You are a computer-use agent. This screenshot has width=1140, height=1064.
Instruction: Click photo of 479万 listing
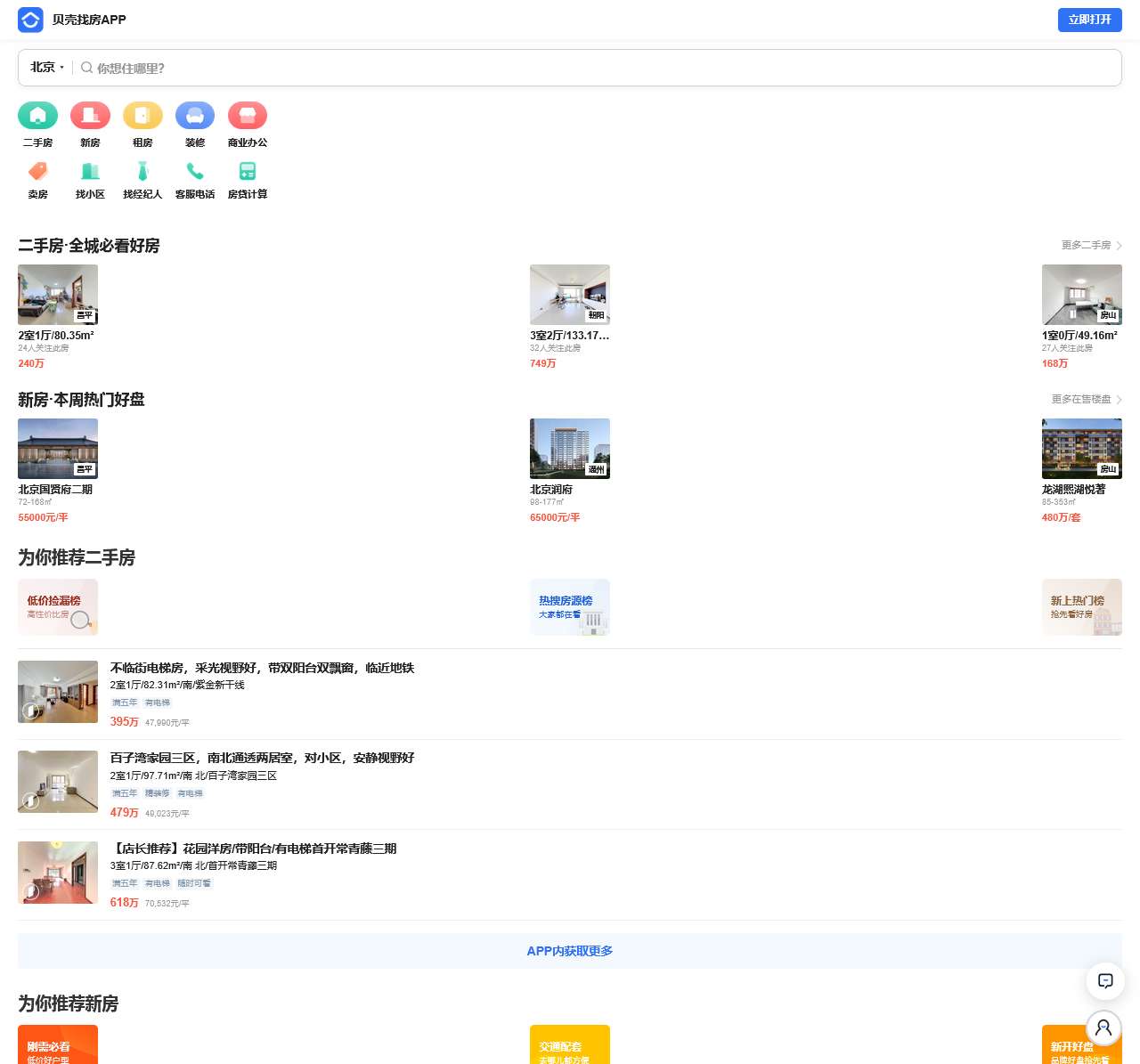click(58, 782)
